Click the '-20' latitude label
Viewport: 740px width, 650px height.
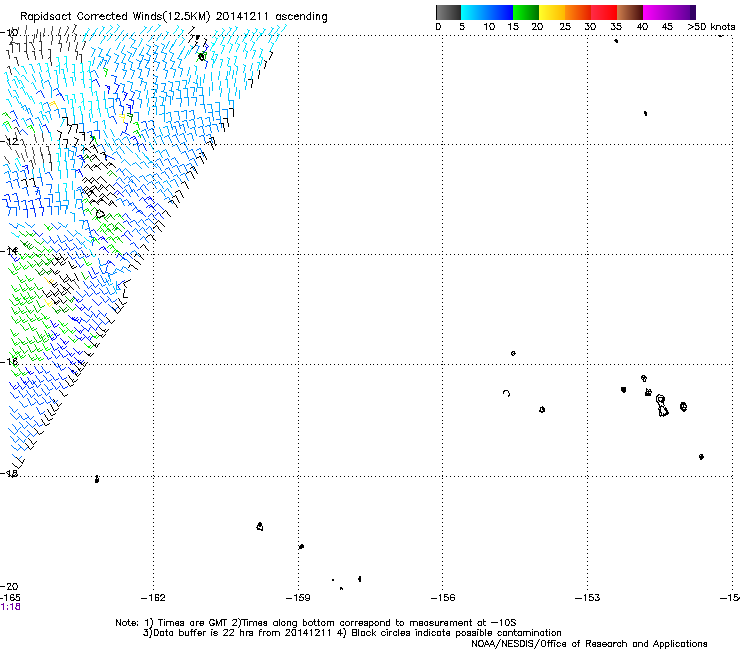tap(9, 587)
